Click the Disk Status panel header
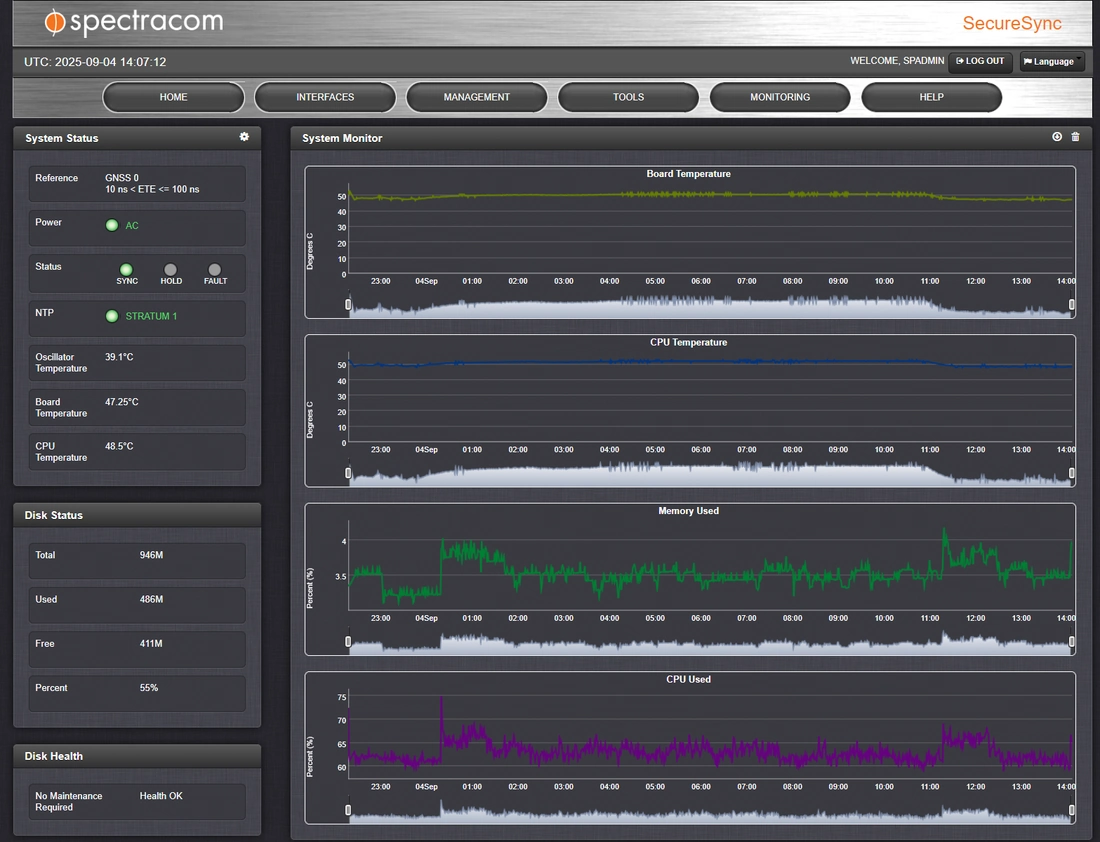 click(137, 514)
